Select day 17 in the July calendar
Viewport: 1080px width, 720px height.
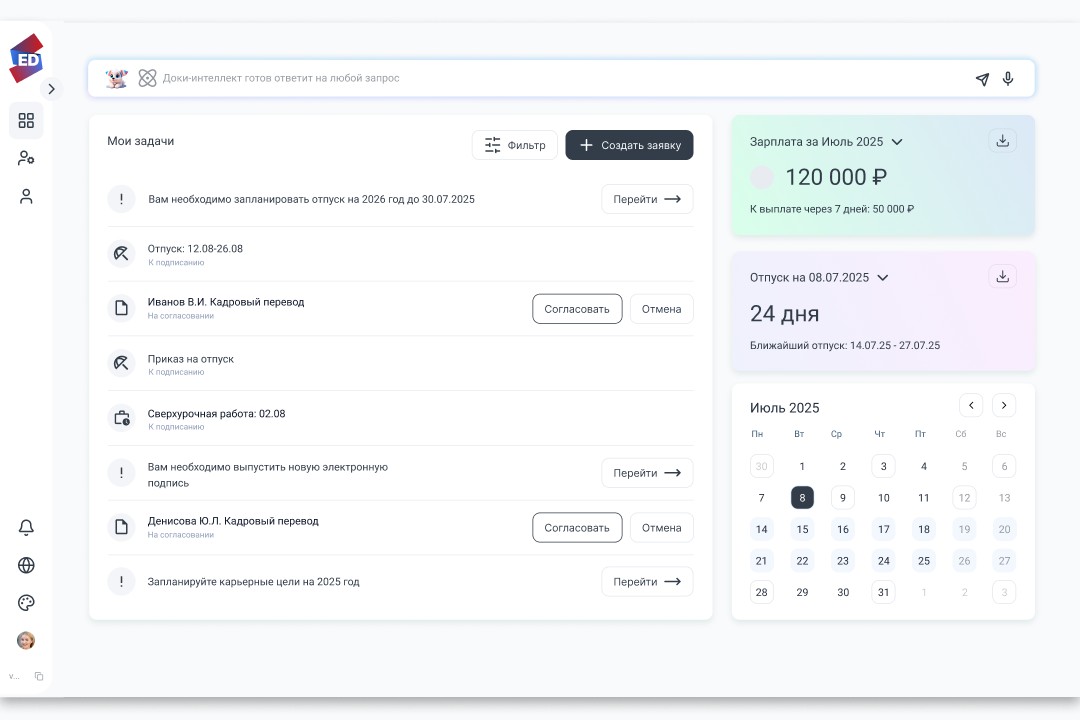(x=883, y=529)
